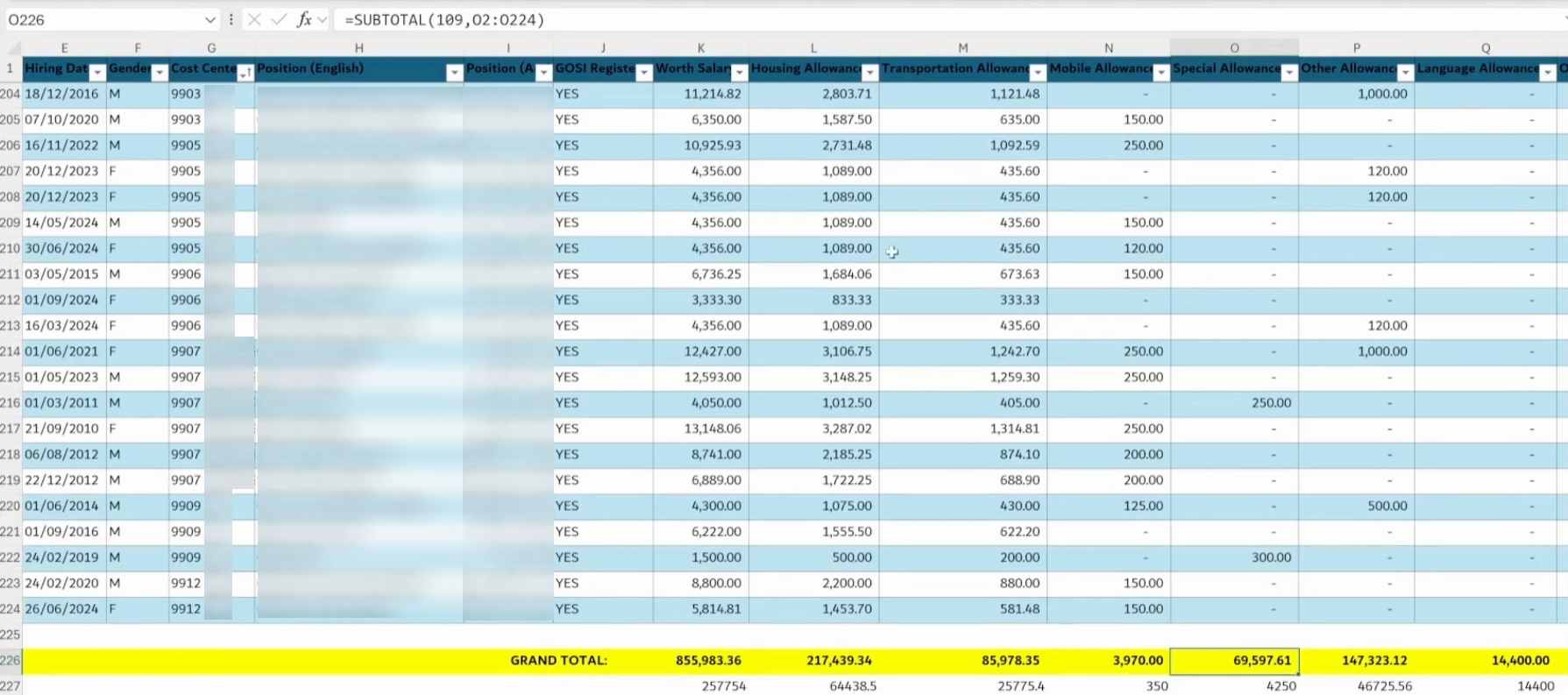Click cell 46725.56 in row 227
This screenshot has height=695, width=1568.
coord(1356,686)
